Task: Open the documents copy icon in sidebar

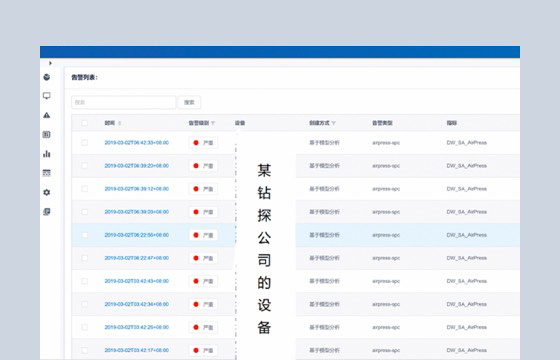Action: coord(47,211)
